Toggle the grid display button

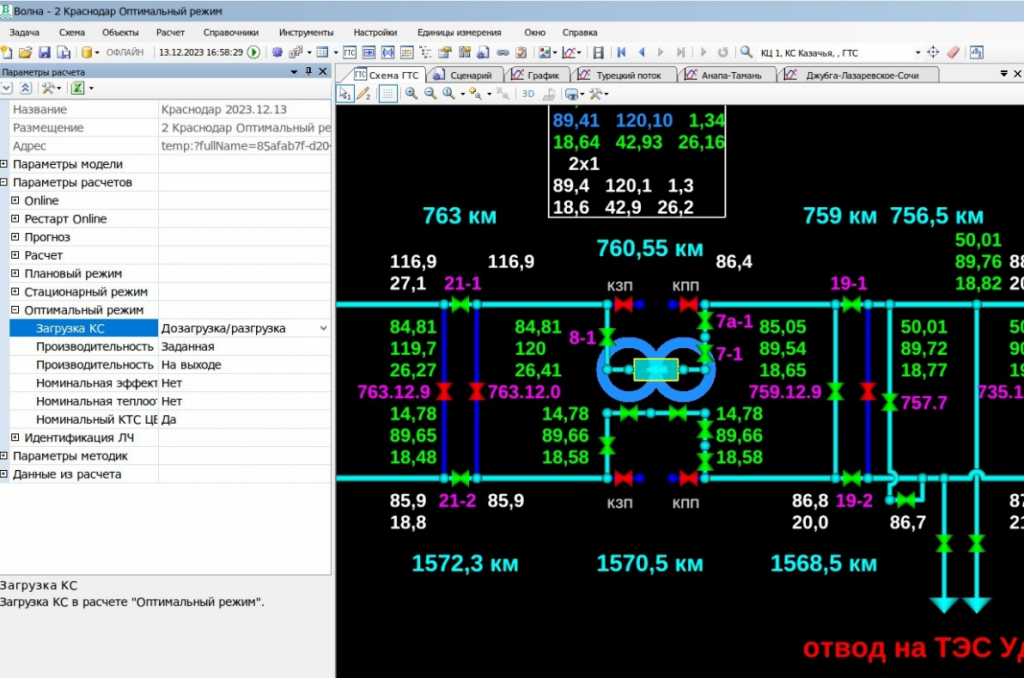coord(387,94)
